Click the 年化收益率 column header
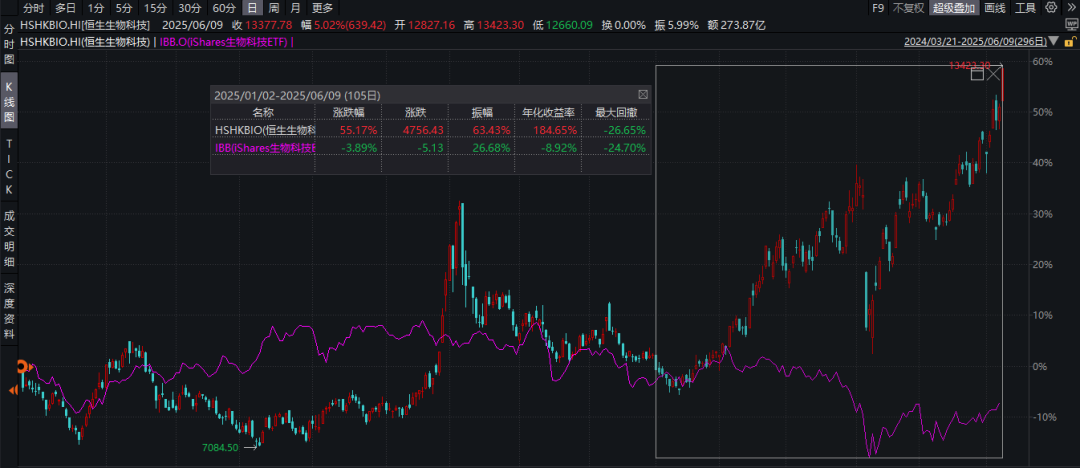The image size is (1080, 468). point(548,112)
